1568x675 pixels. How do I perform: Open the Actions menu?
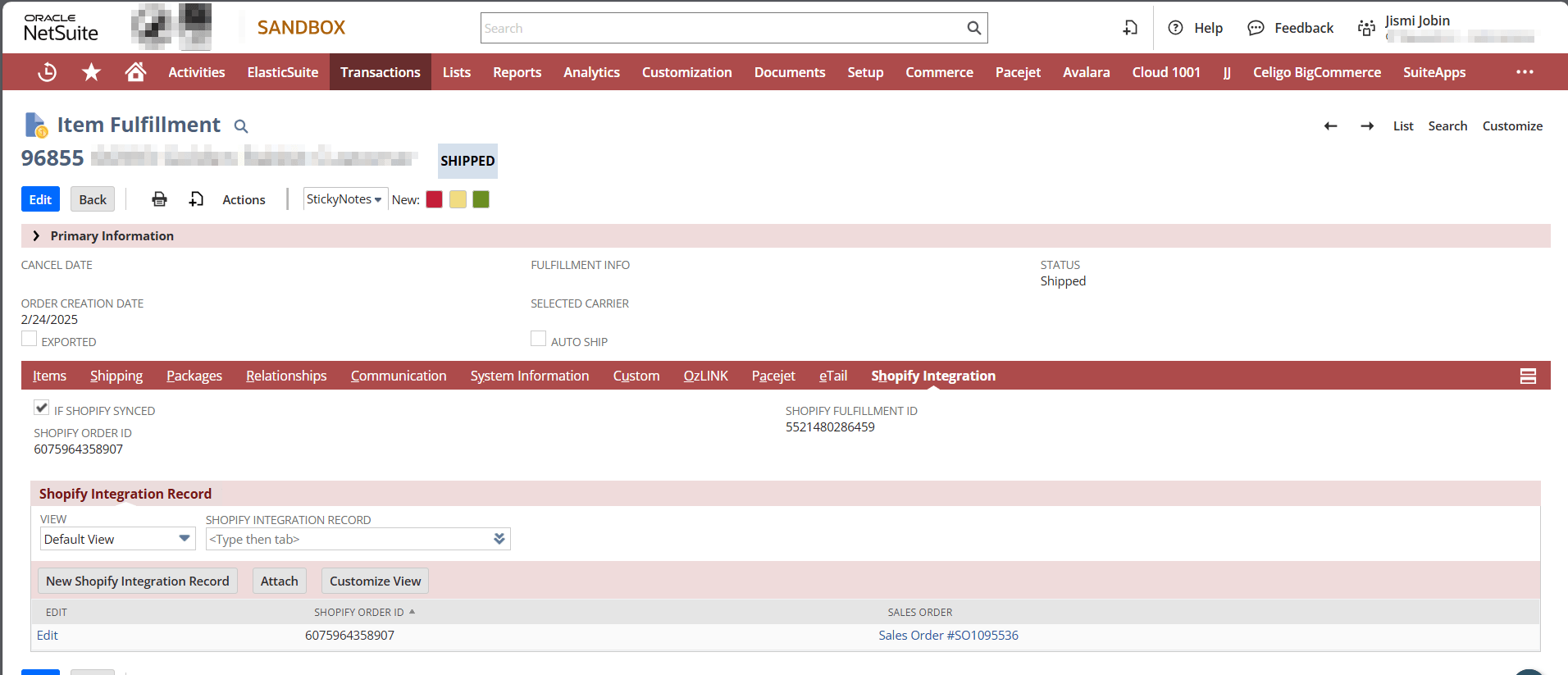(244, 199)
